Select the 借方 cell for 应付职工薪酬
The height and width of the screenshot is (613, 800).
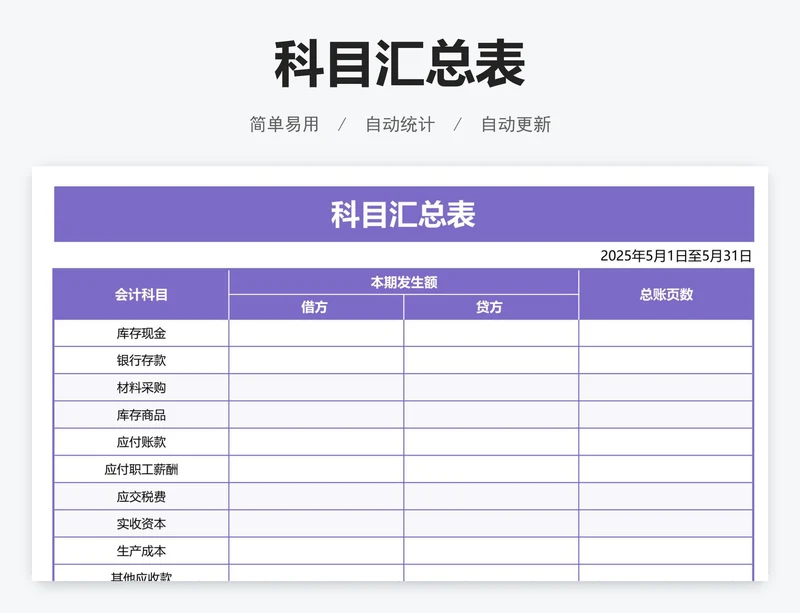click(x=316, y=469)
